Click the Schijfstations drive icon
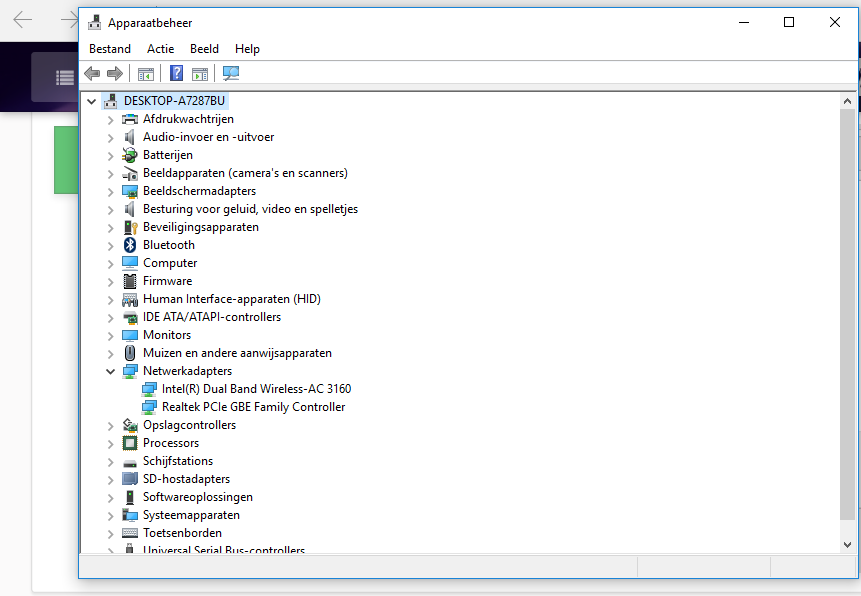Image resolution: width=861 pixels, height=596 pixels. [x=130, y=463]
